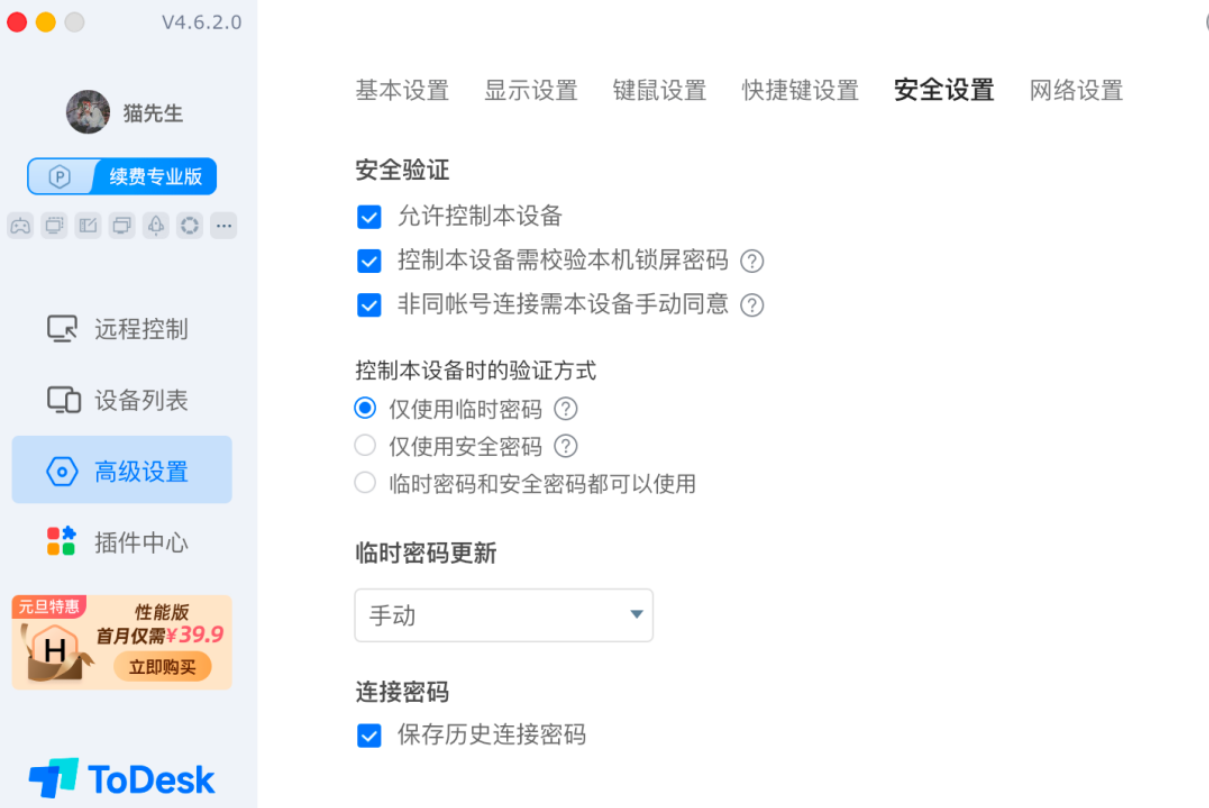Screen dimensions: 1209x808
Task: Click the rocket performance boost icon
Action: [155, 225]
